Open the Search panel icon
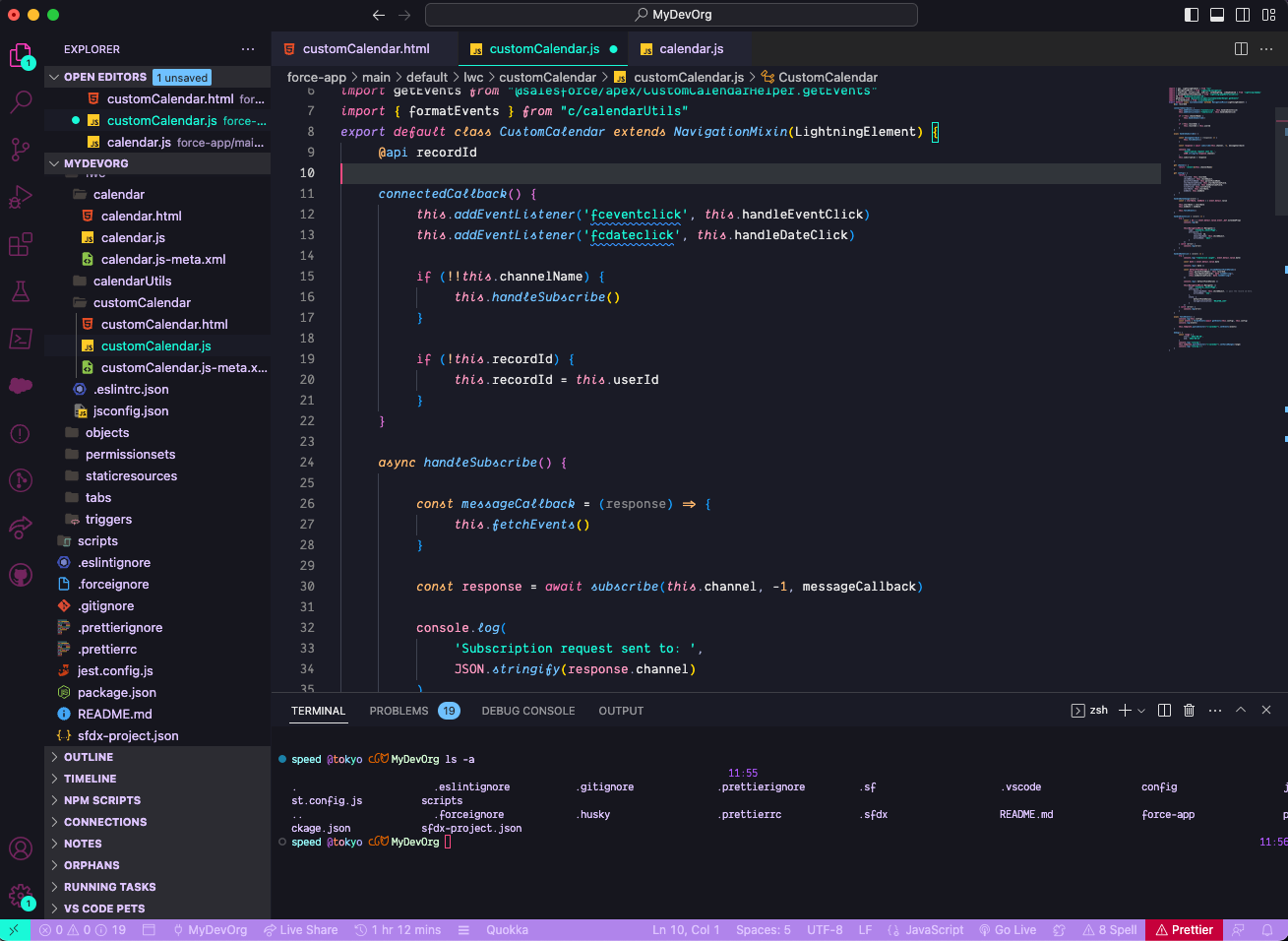The height and width of the screenshot is (941, 1288). point(21,101)
